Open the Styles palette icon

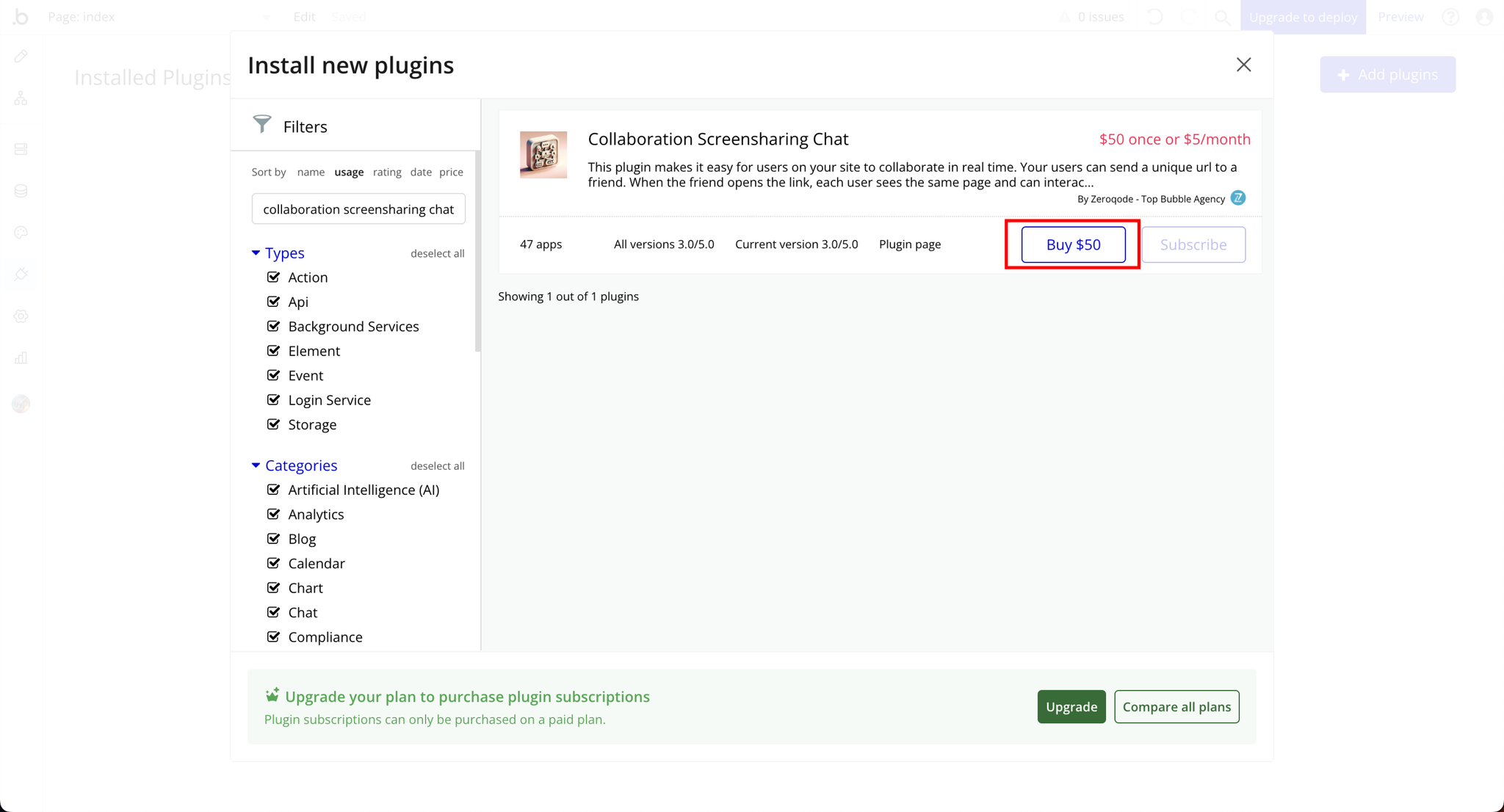point(21,233)
